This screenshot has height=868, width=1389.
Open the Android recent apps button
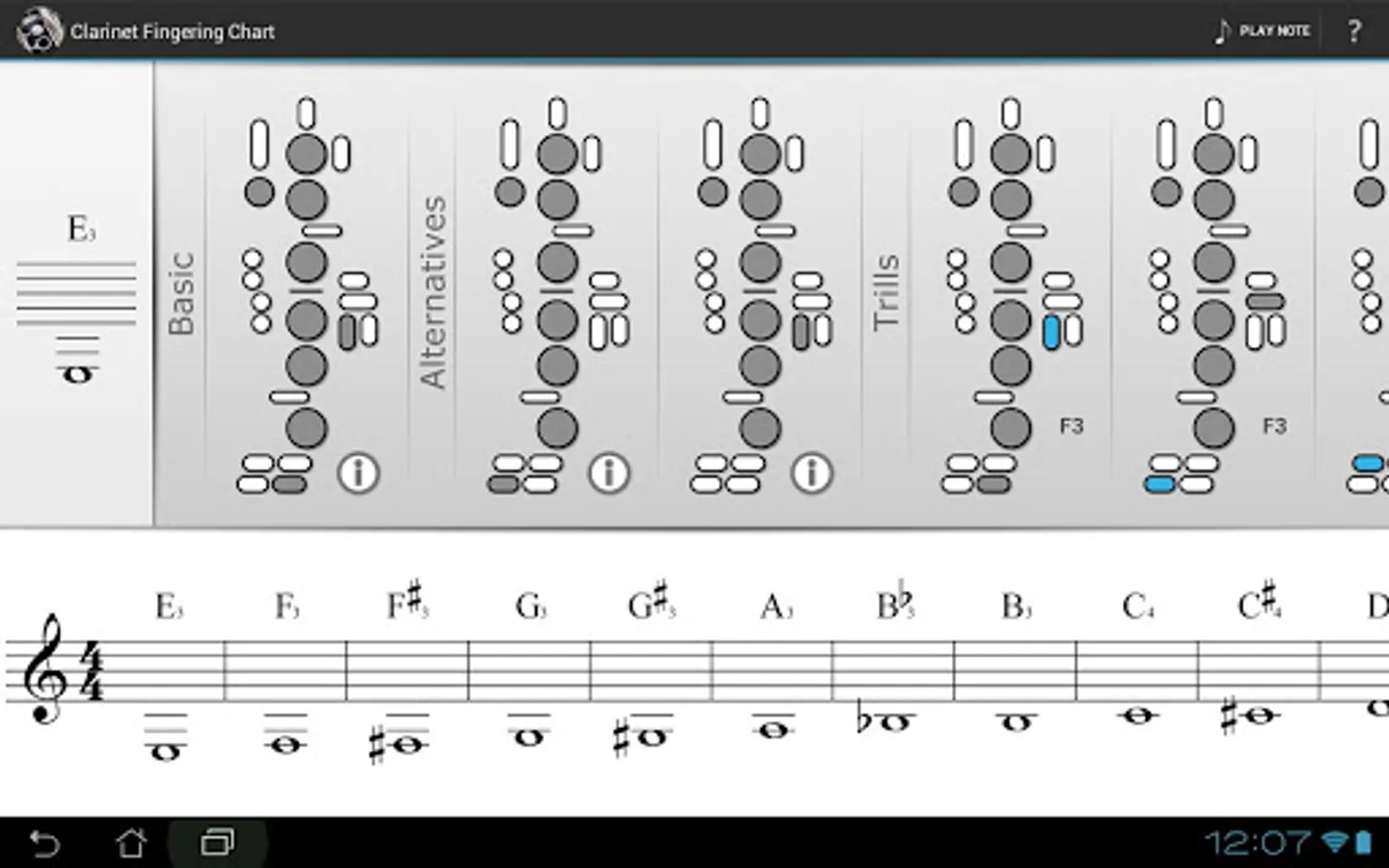click(217, 843)
